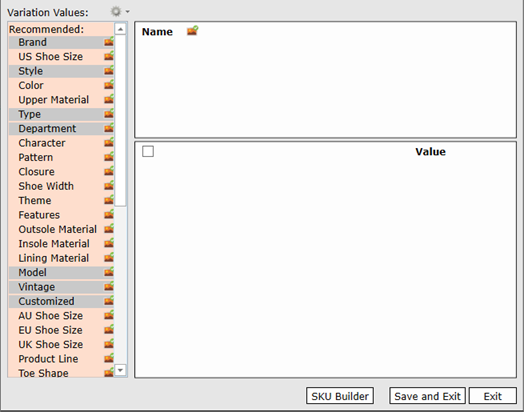
Task: Tick the select-all checkbox in the Value header
Action: (x=148, y=151)
